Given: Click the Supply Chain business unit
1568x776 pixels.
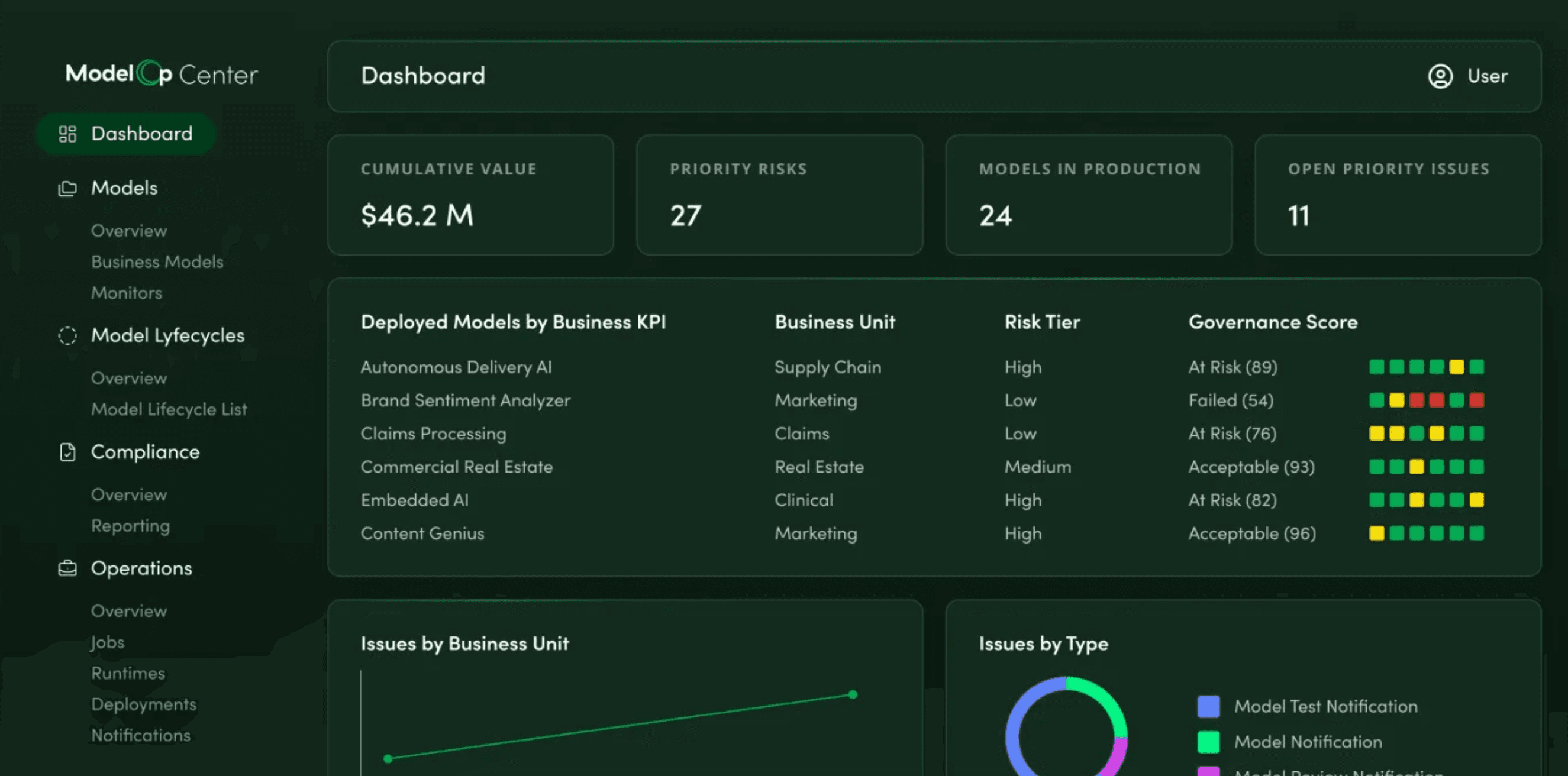Looking at the screenshot, I should pos(828,368).
